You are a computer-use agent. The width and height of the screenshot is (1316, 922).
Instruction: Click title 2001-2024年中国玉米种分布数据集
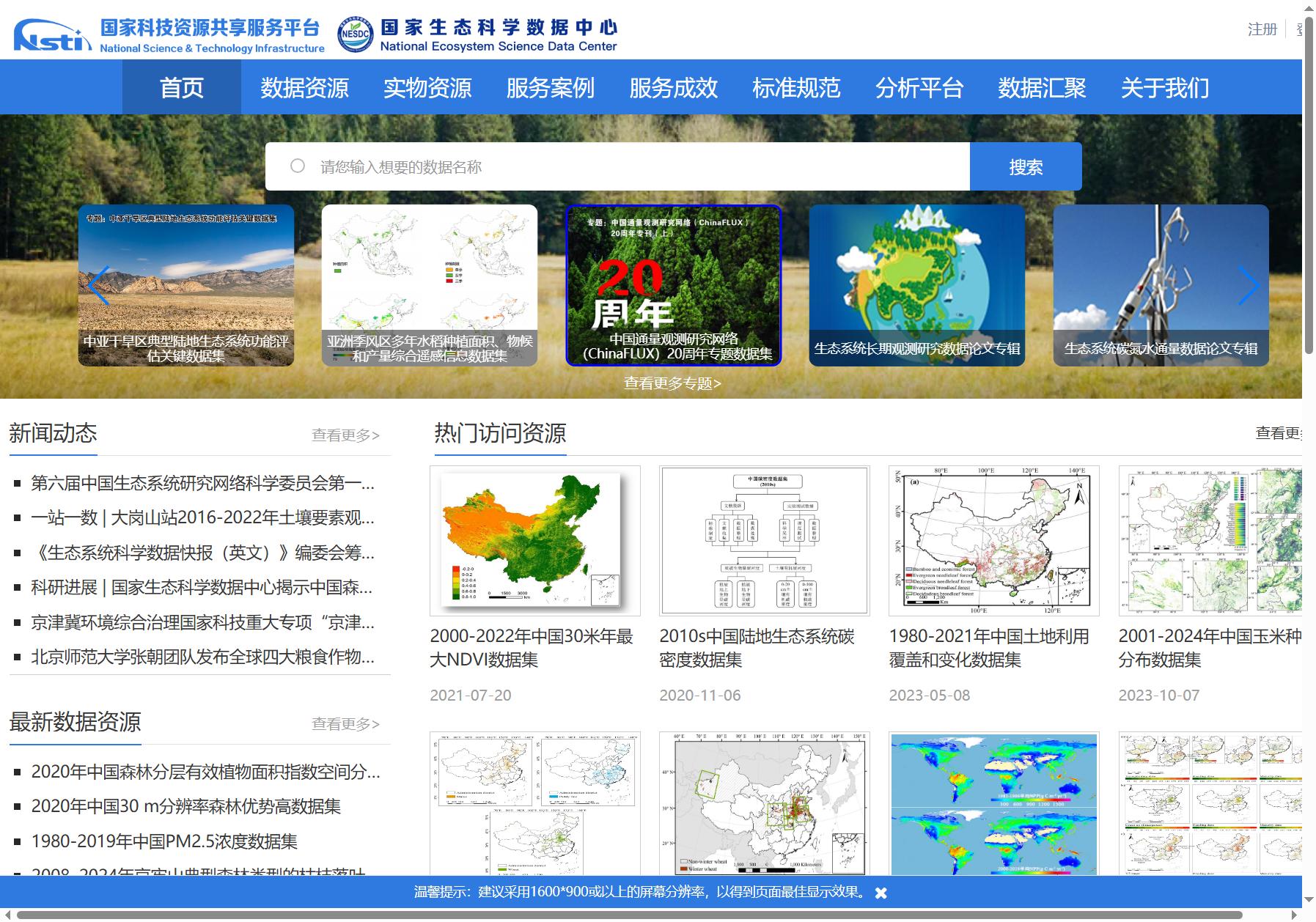1210,648
